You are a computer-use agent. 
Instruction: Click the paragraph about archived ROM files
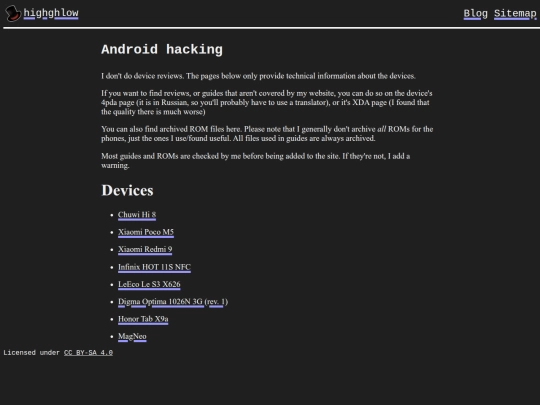pos(267,134)
